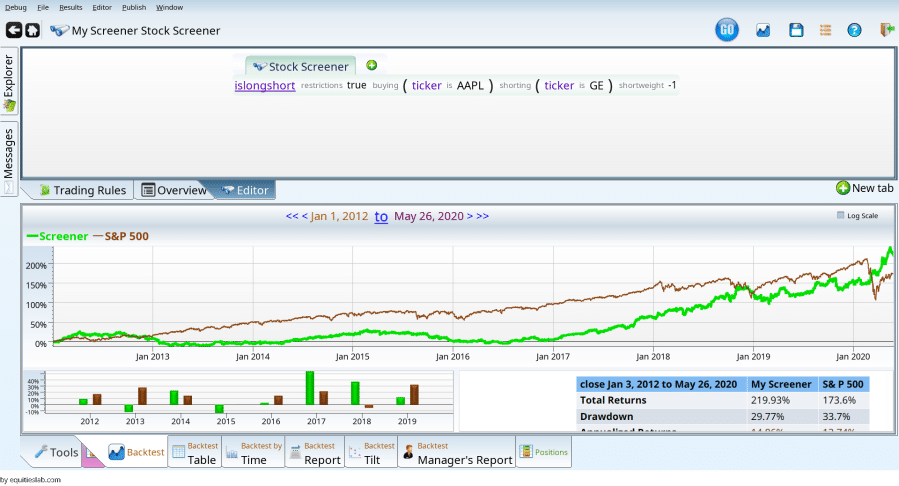Click the first ticker operator before AAPL
The width and height of the screenshot is (899, 486).
427,85
